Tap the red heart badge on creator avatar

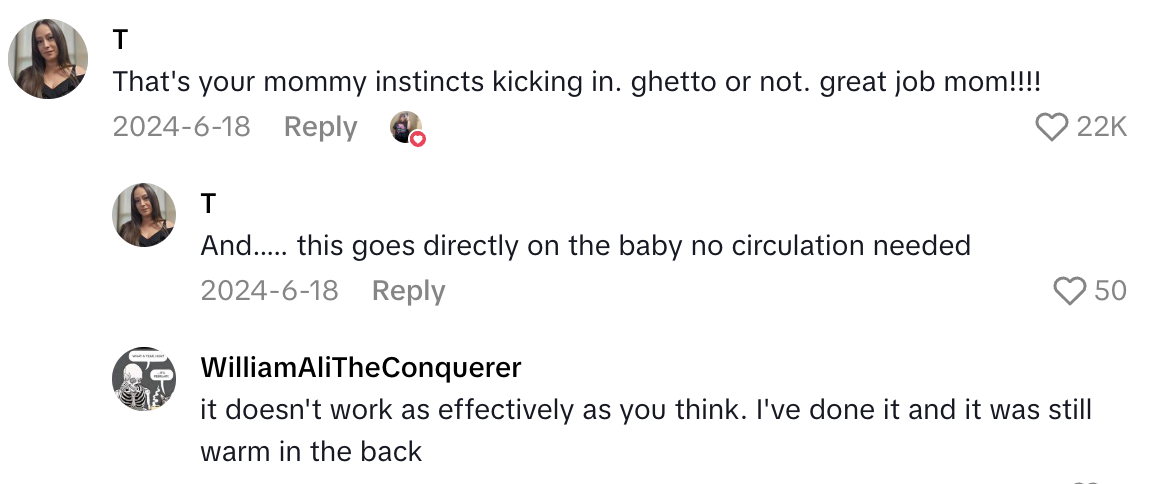418,138
